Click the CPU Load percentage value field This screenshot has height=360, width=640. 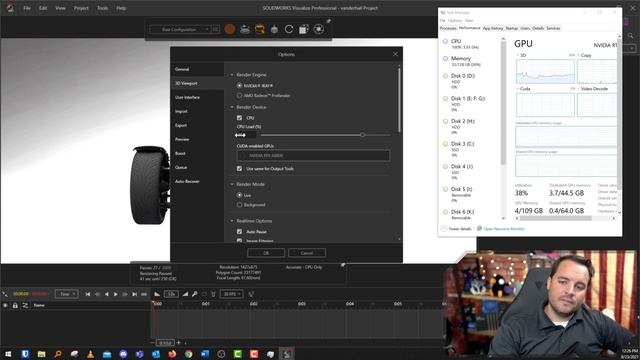pos(246,135)
